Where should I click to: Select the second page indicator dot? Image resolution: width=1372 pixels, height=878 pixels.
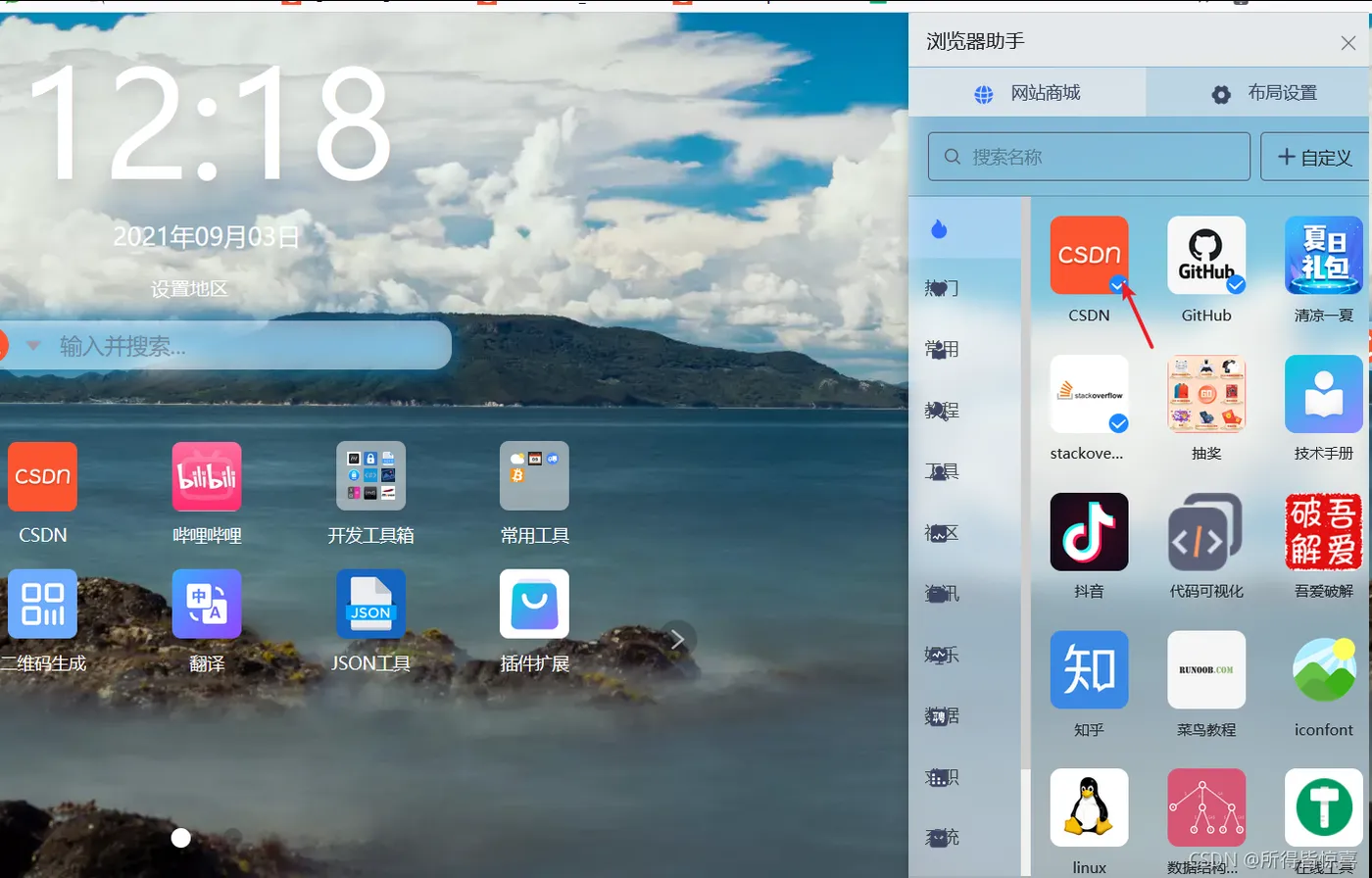[x=232, y=837]
